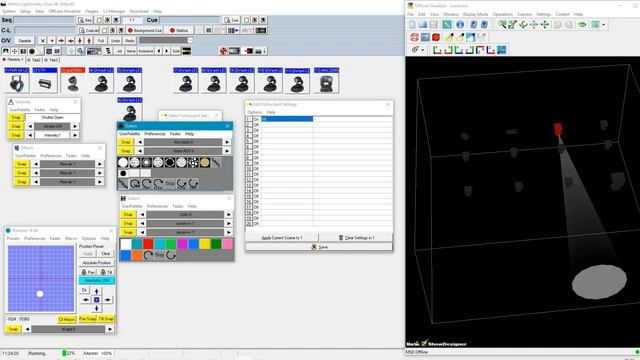The image size is (640, 360).
Task: Click the Seq name input field
Action: coord(44,20)
